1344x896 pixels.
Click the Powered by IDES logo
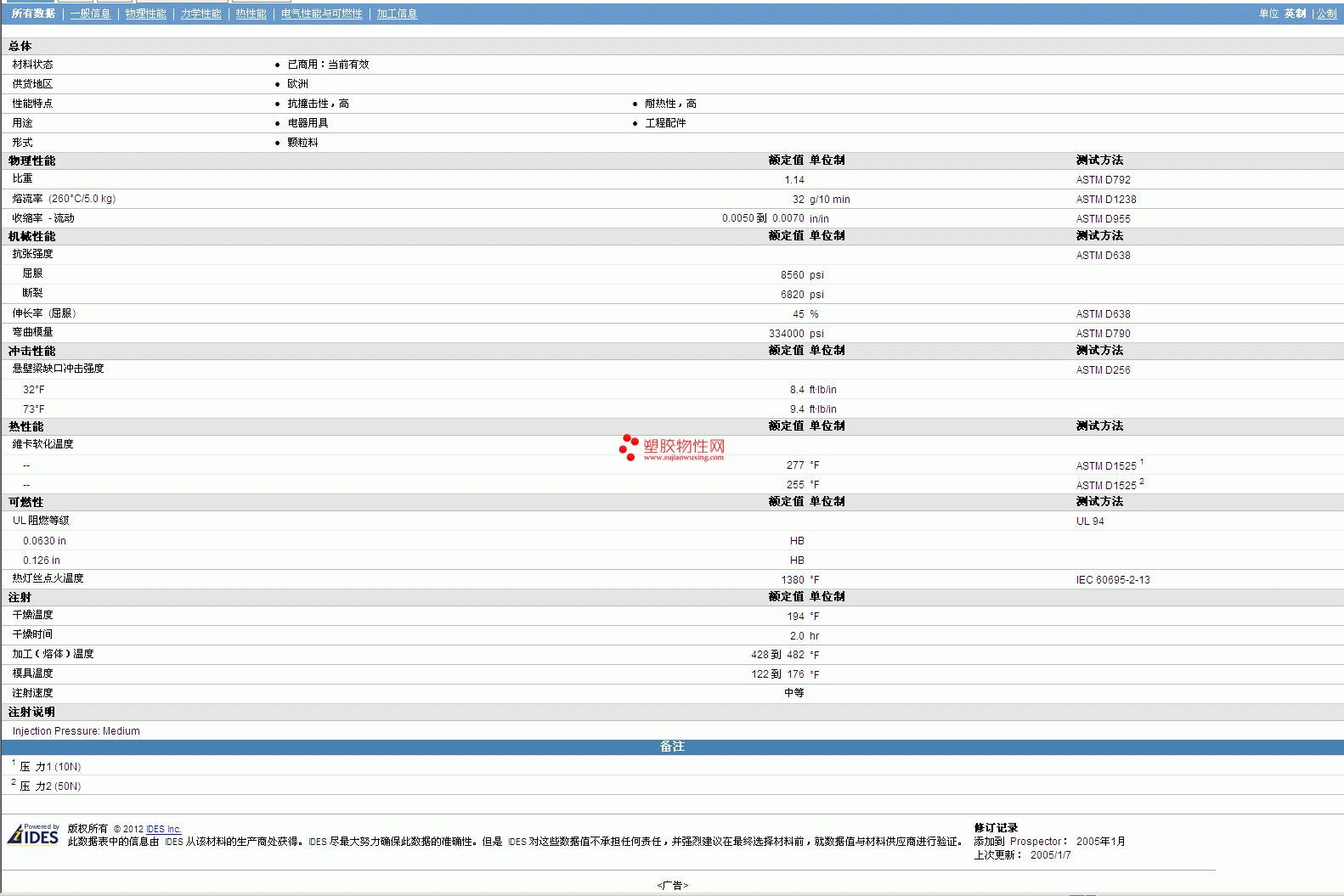[33, 835]
